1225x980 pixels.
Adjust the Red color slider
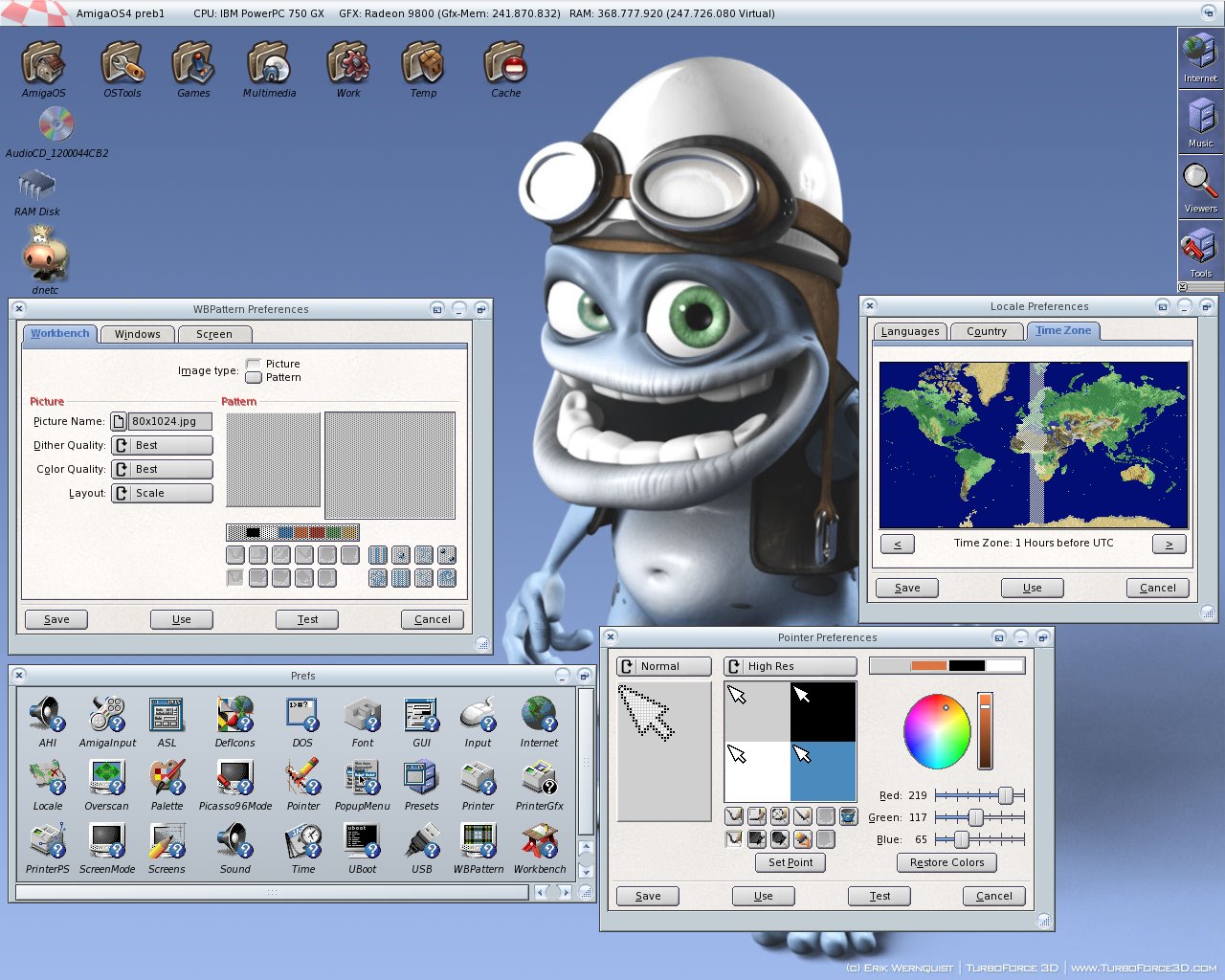(980, 795)
